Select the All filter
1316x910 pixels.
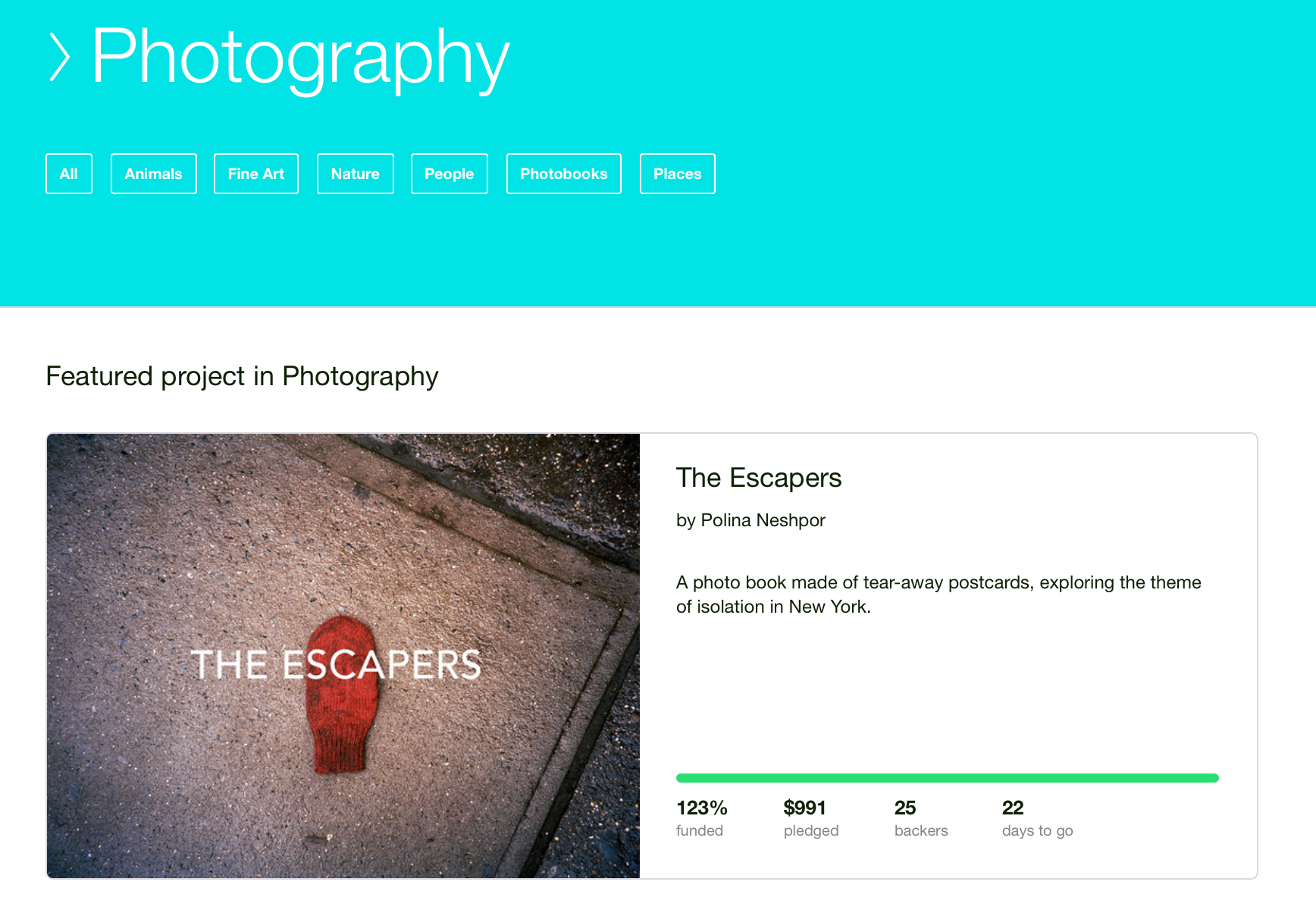[x=69, y=174]
